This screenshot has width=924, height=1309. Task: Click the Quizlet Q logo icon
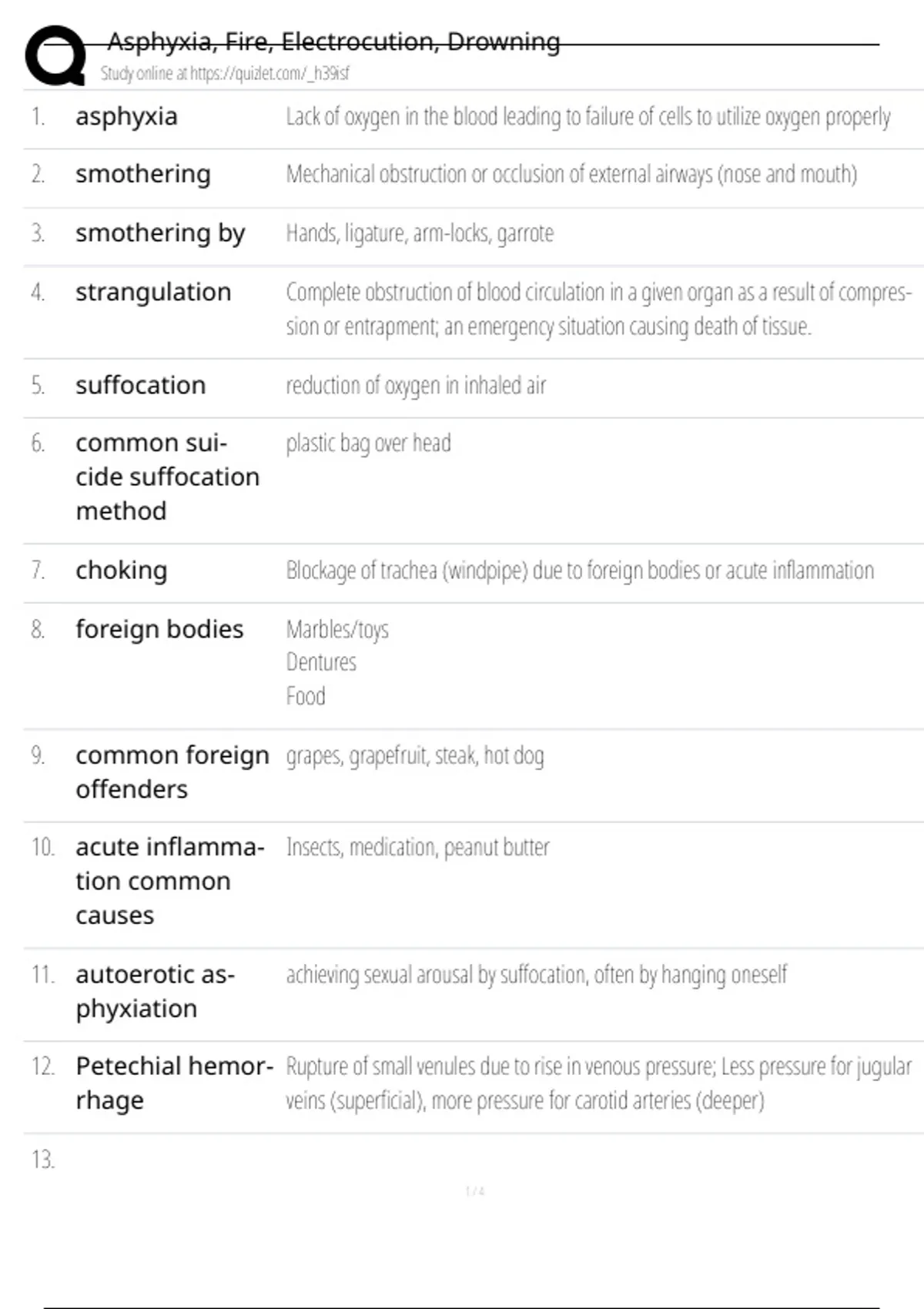click(55, 54)
